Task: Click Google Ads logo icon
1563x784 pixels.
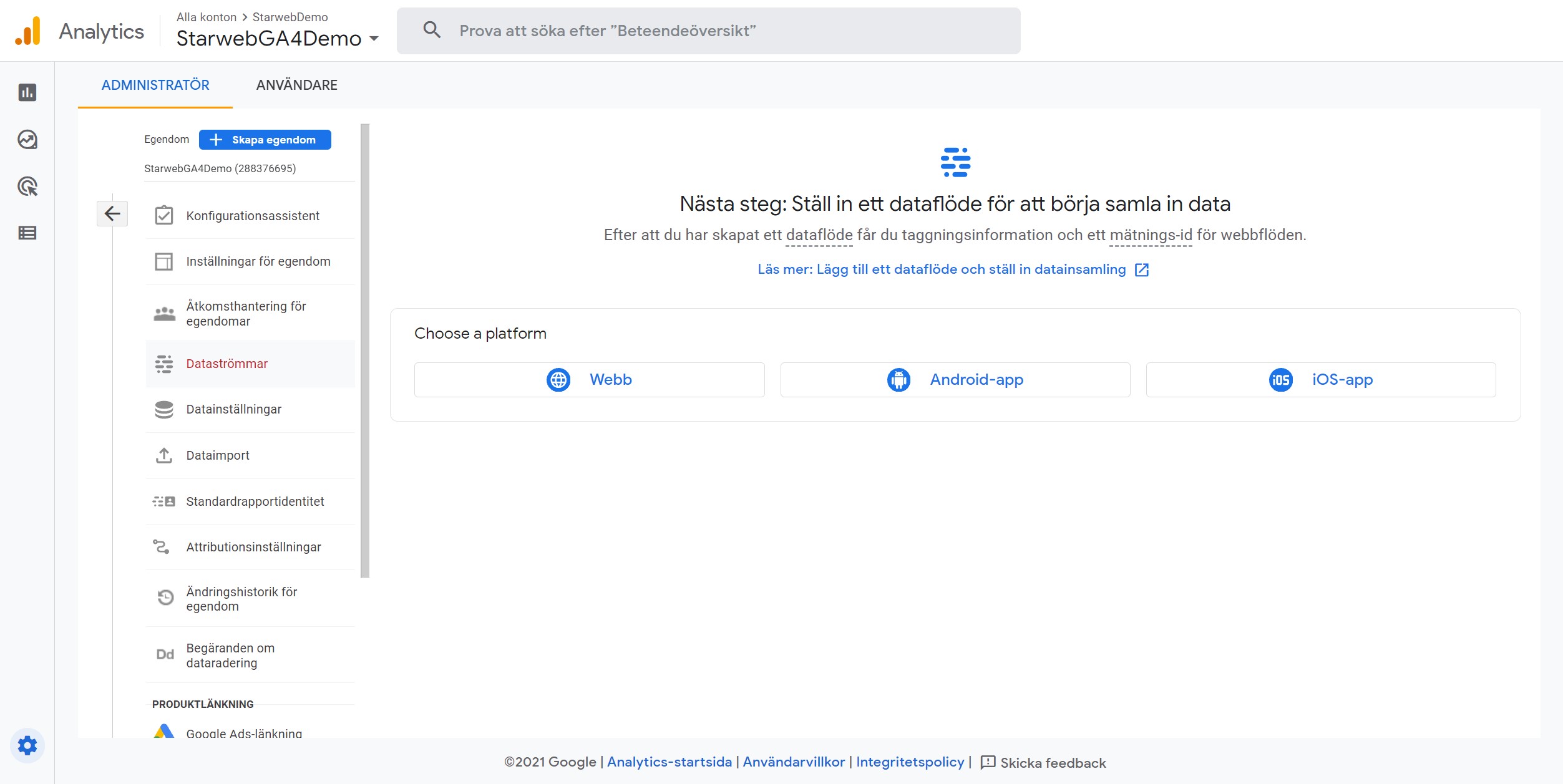Action: pyautogui.click(x=164, y=732)
